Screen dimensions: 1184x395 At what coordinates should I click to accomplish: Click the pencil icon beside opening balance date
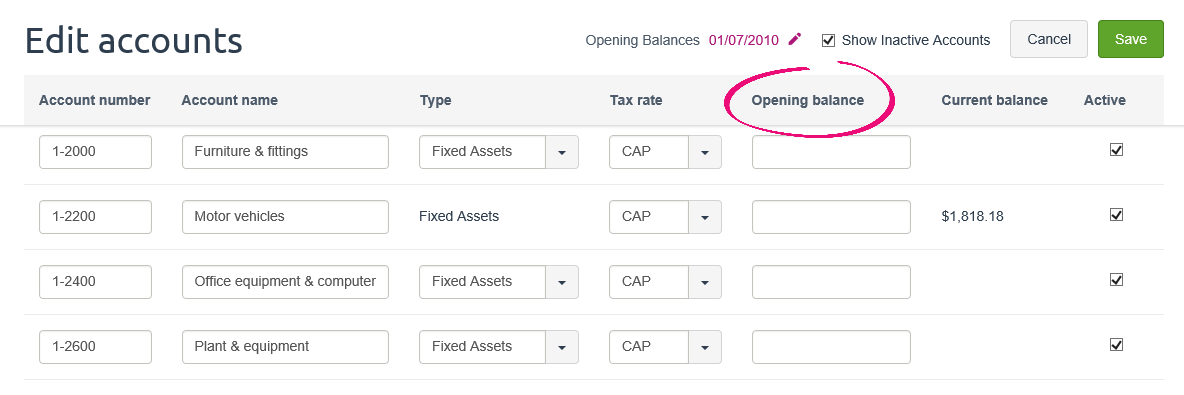point(794,39)
